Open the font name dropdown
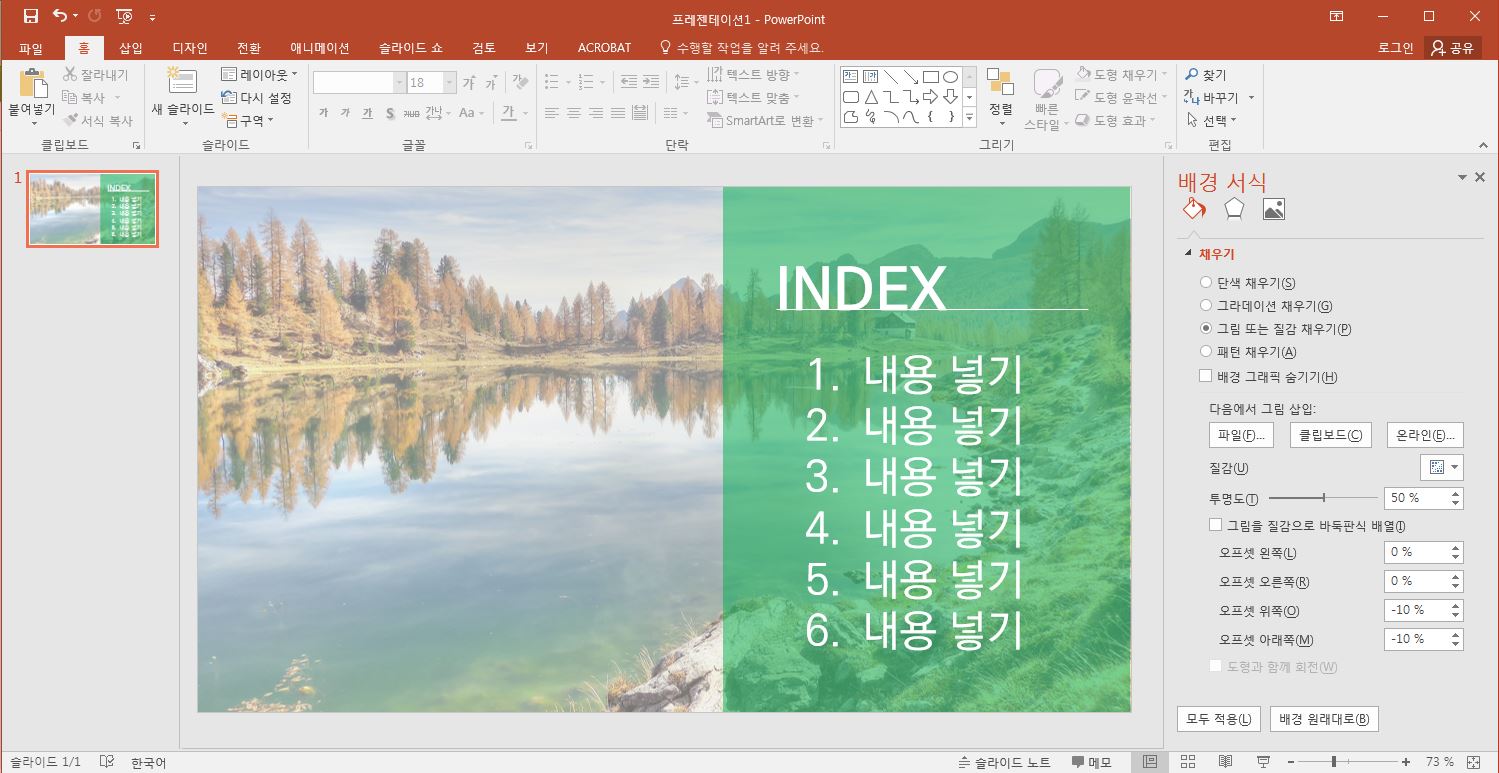Image resolution: width=1499 pixels, height=773 pixels. pyautogui.click(x=400, y=83)
